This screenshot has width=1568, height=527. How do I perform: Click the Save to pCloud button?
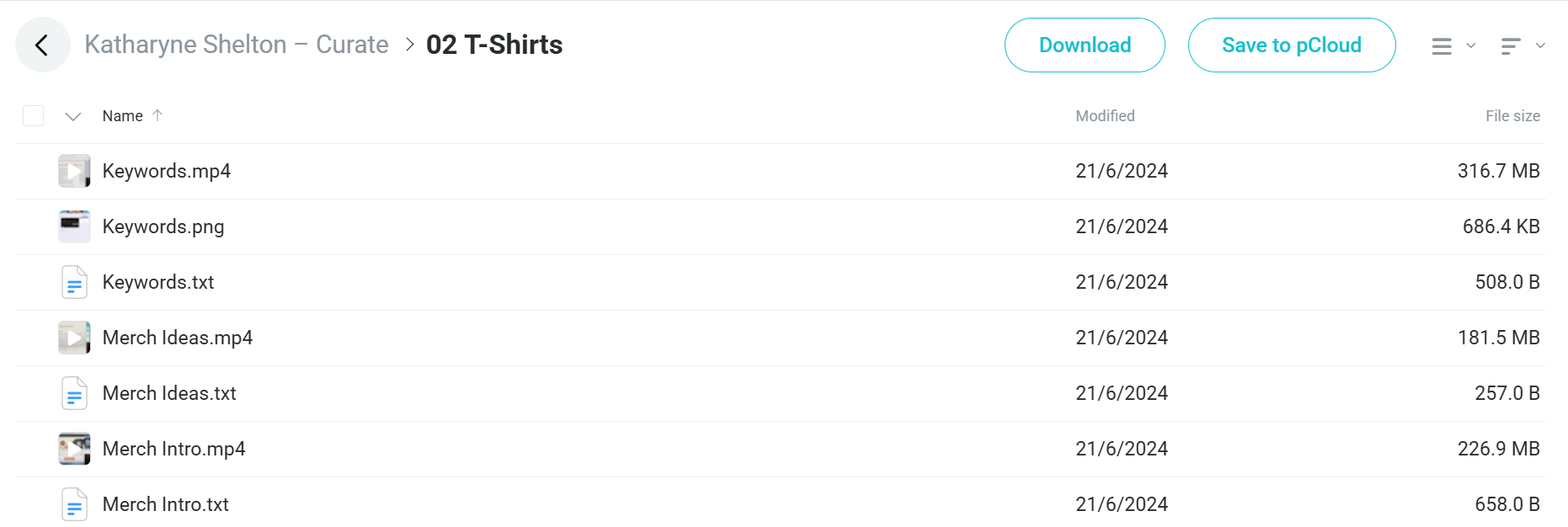1292,45
